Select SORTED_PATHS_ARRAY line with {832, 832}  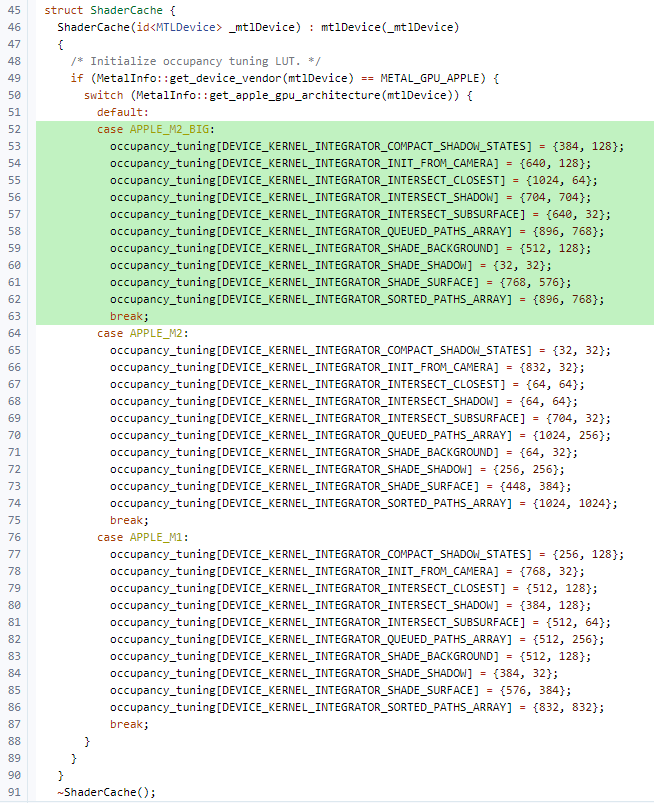[357, 707]
